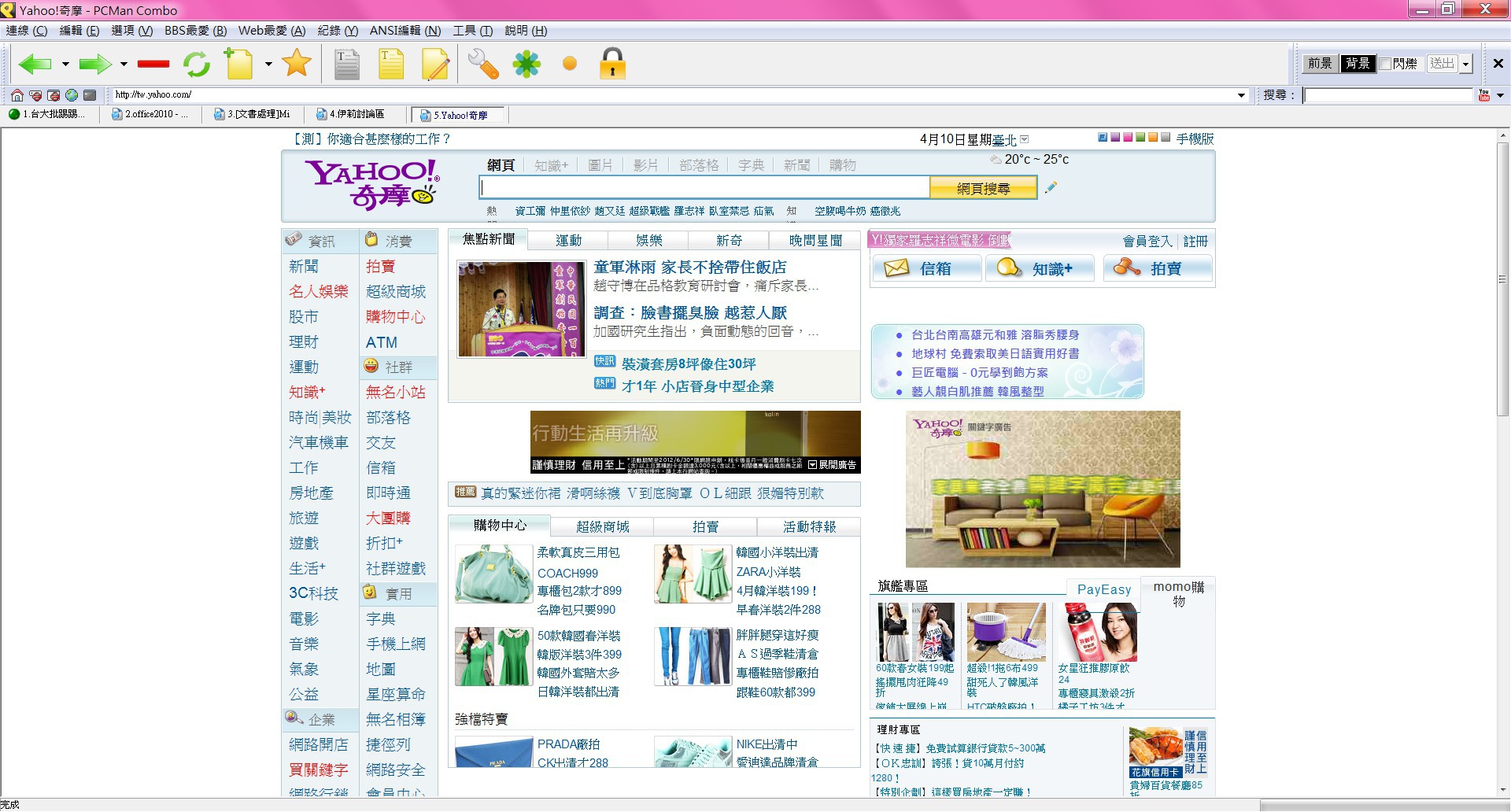The height and width of the screenshot is (812, 1511).
Task: Choose the orange page theme swatch
Action: coord(1153,138)
